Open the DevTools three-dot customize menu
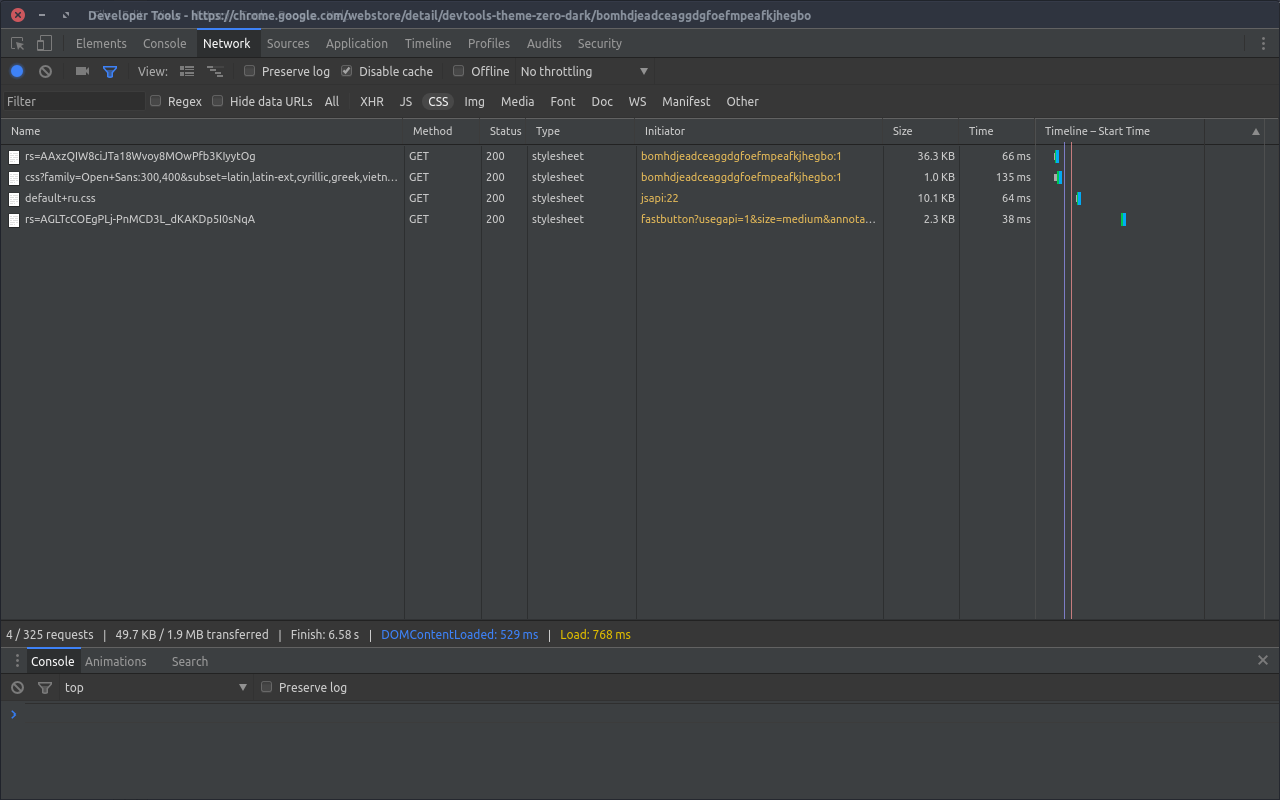 click(1263, 43)
